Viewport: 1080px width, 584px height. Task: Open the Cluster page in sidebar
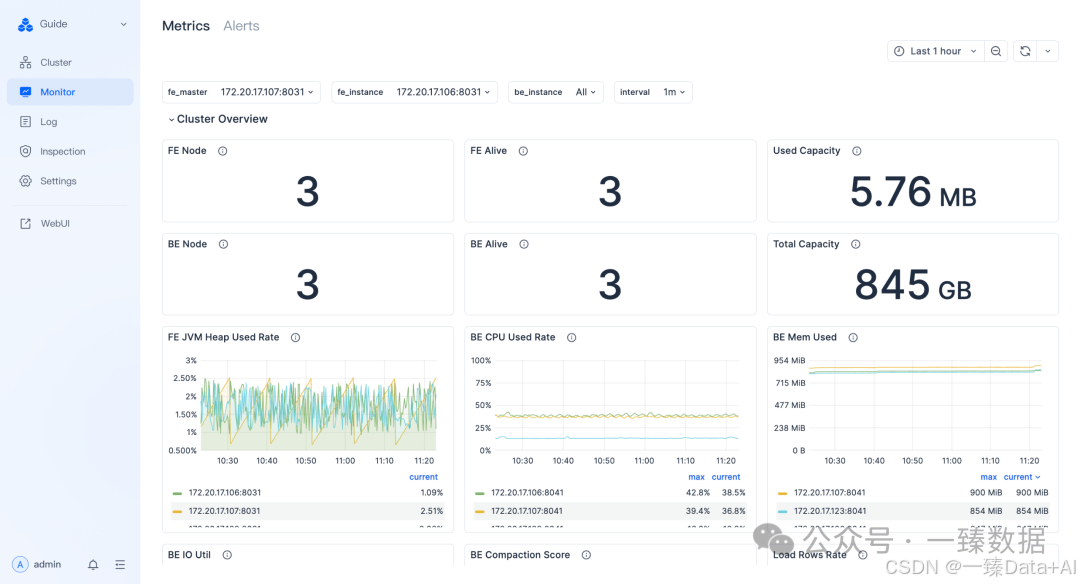(70, 63)
